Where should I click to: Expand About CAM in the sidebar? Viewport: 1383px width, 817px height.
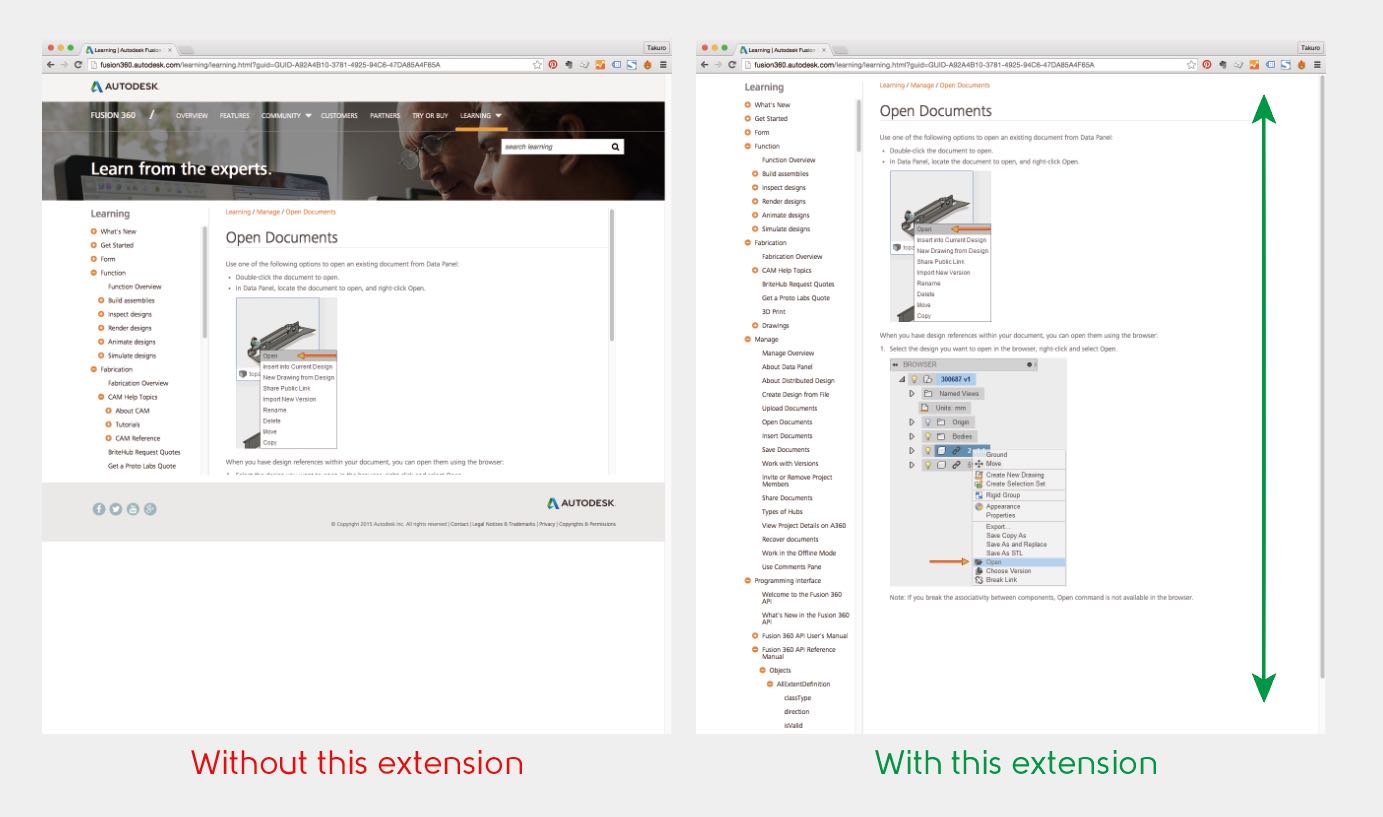[x=108, y=411]
